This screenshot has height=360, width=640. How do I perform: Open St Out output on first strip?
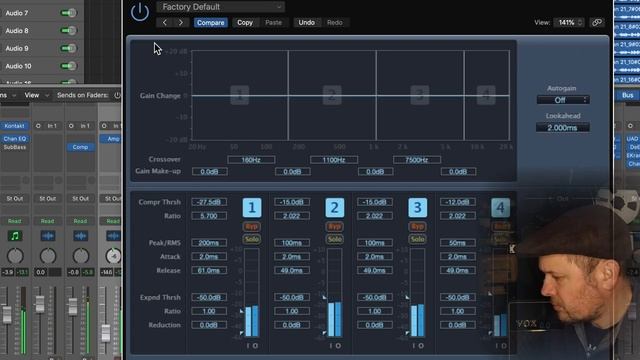(15, 199)
